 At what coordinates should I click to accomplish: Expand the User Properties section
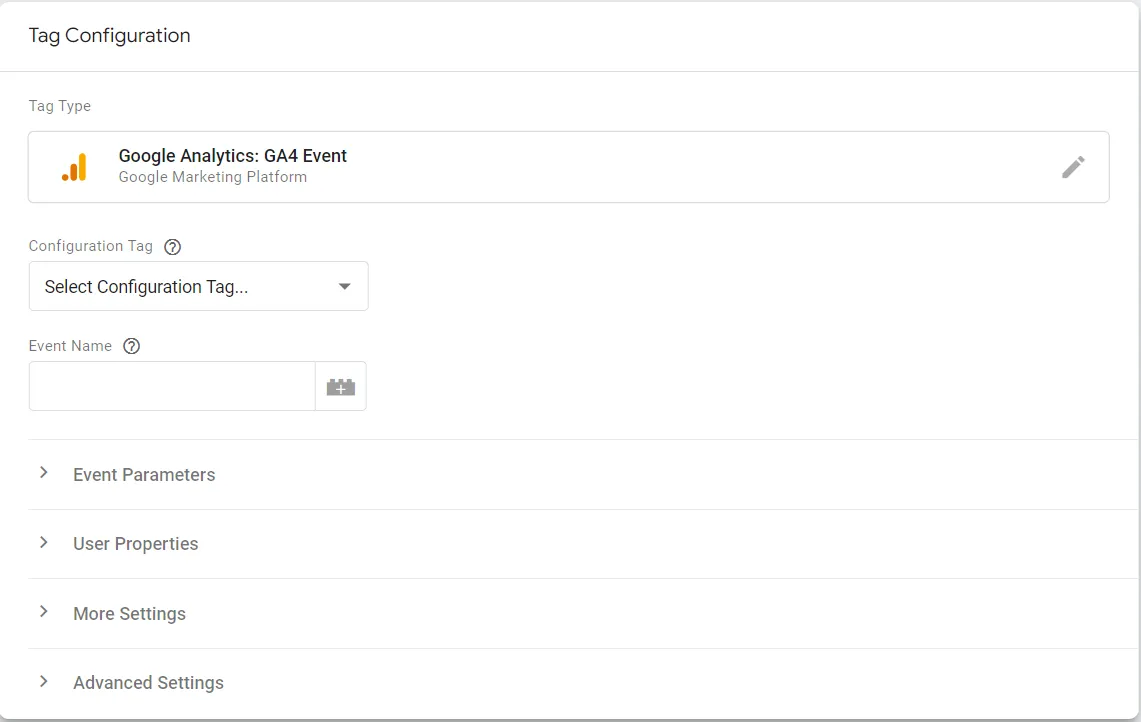pyautogui.click(x=135, y=543)
